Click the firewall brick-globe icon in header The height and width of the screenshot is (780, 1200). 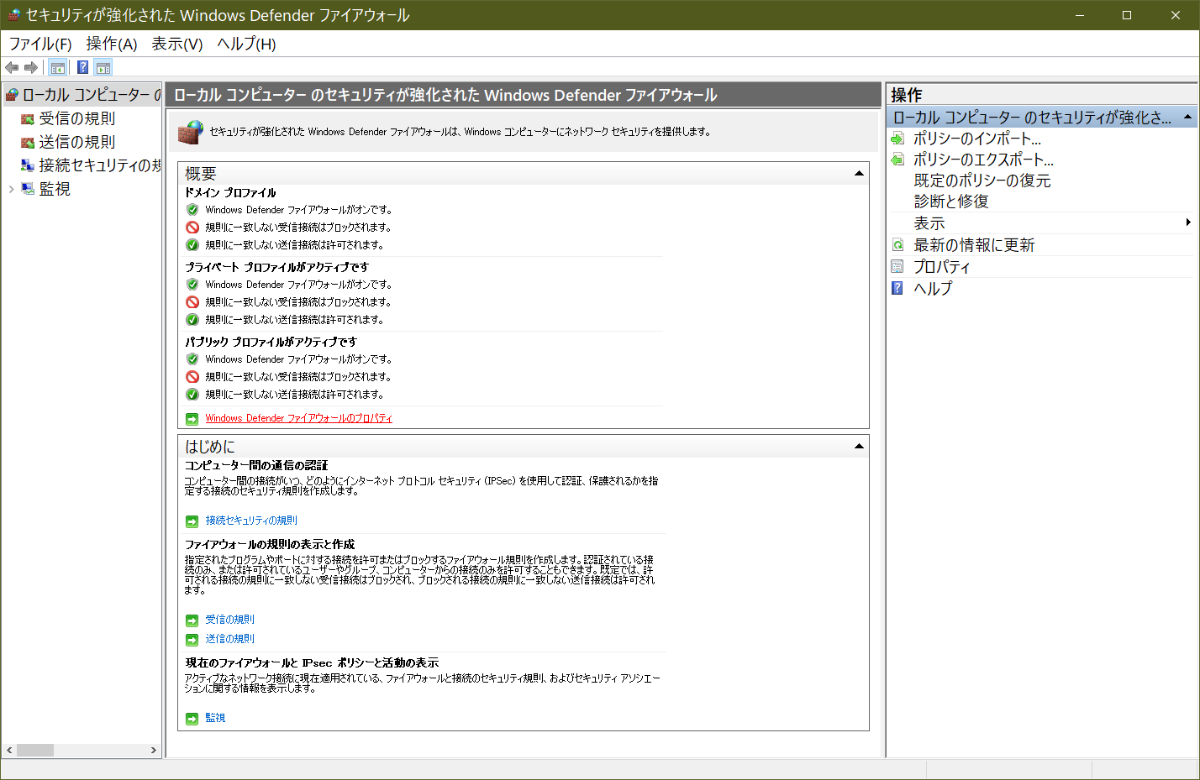pos(190,131)
